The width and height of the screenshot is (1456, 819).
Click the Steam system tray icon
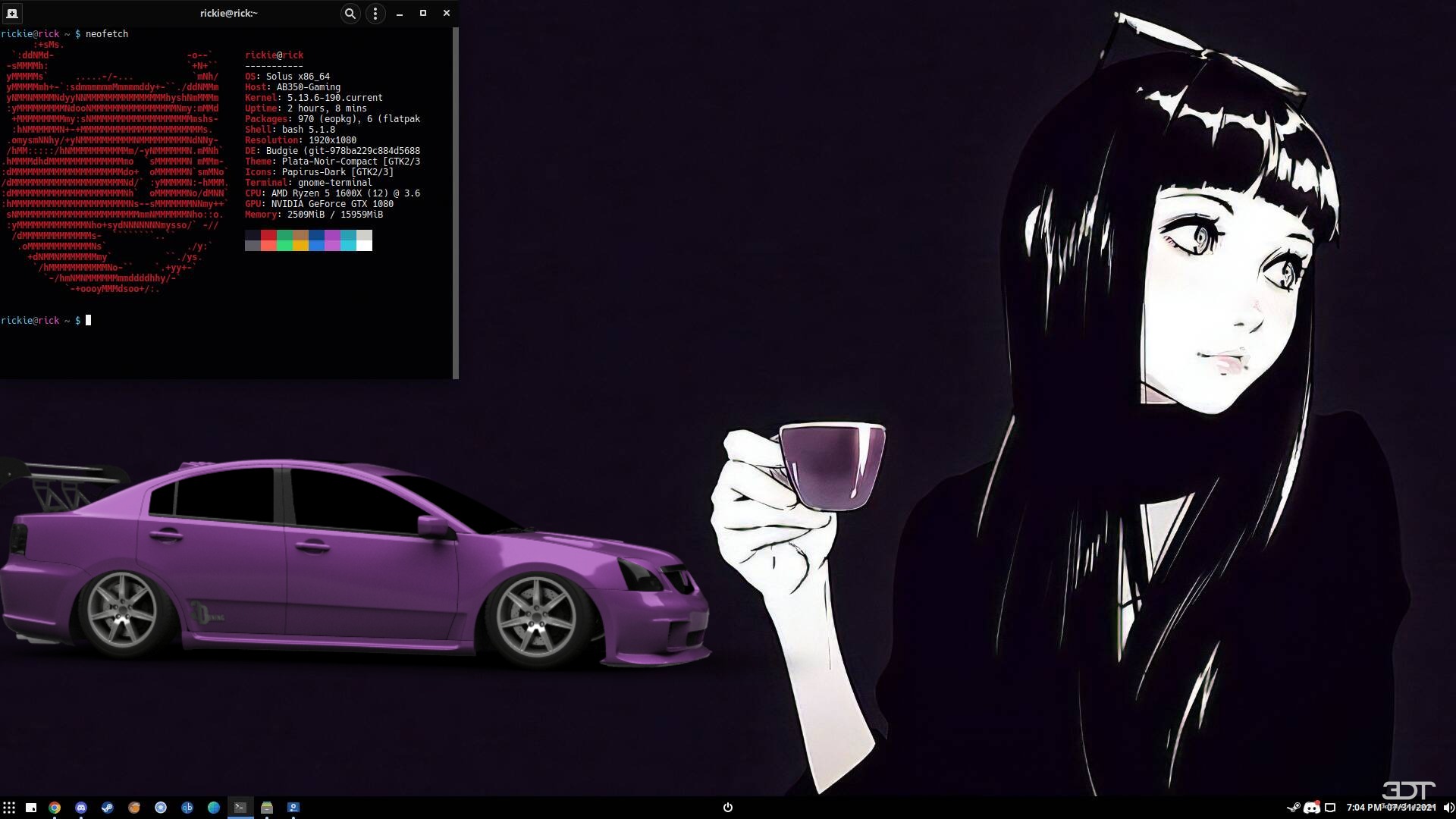(x=1293, y=808)
